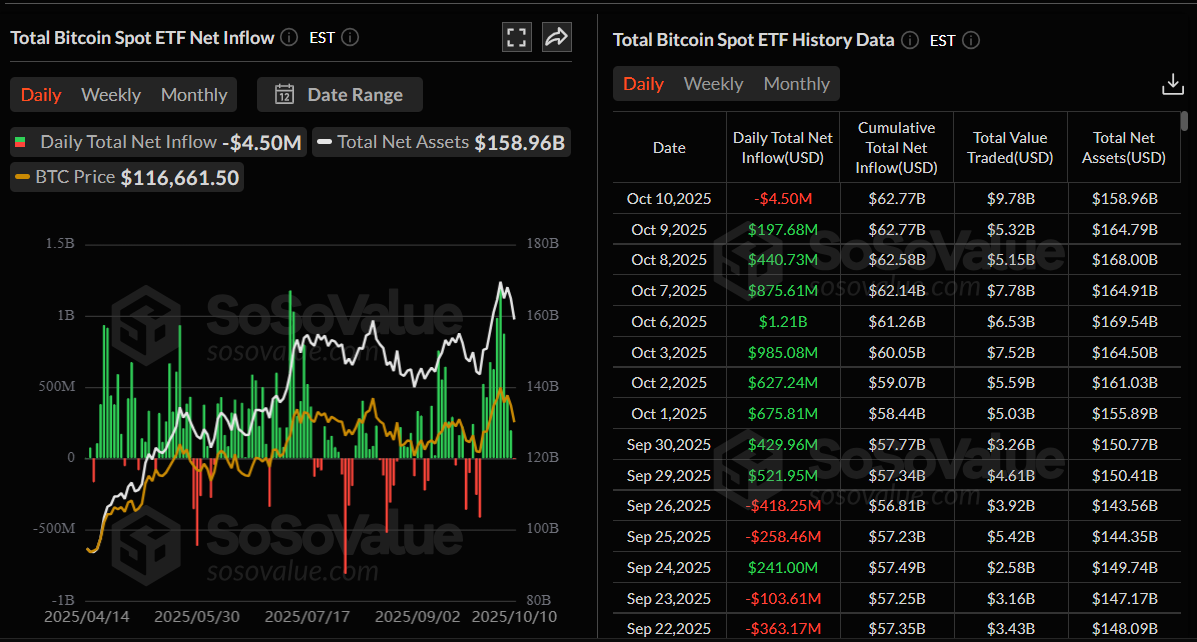Click info icon beside History Data title
Image resolution: width=1197 pixels, height=642 pixels.
pos(909,41)
